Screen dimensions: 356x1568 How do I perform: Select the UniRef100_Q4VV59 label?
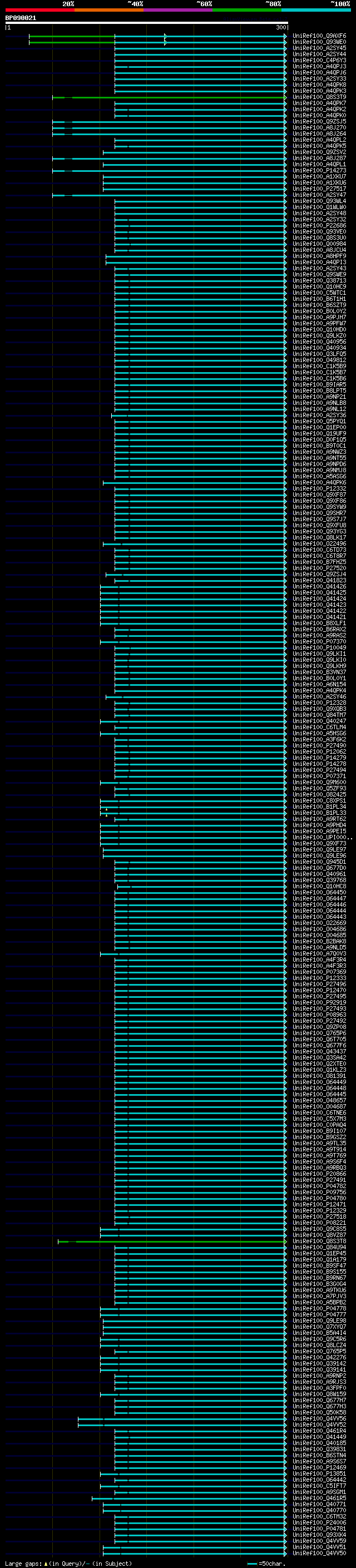tap(319, 1541)
